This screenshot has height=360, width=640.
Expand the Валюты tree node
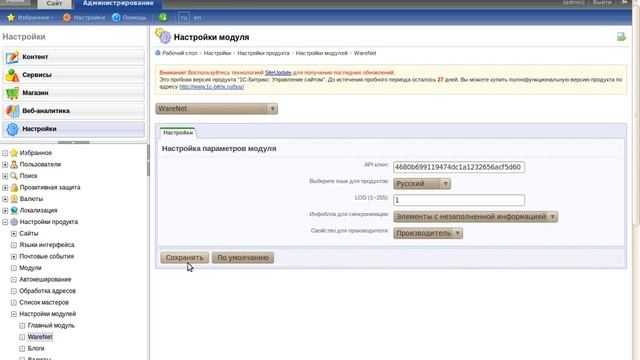pyautogui.click(x=5, y=199)
